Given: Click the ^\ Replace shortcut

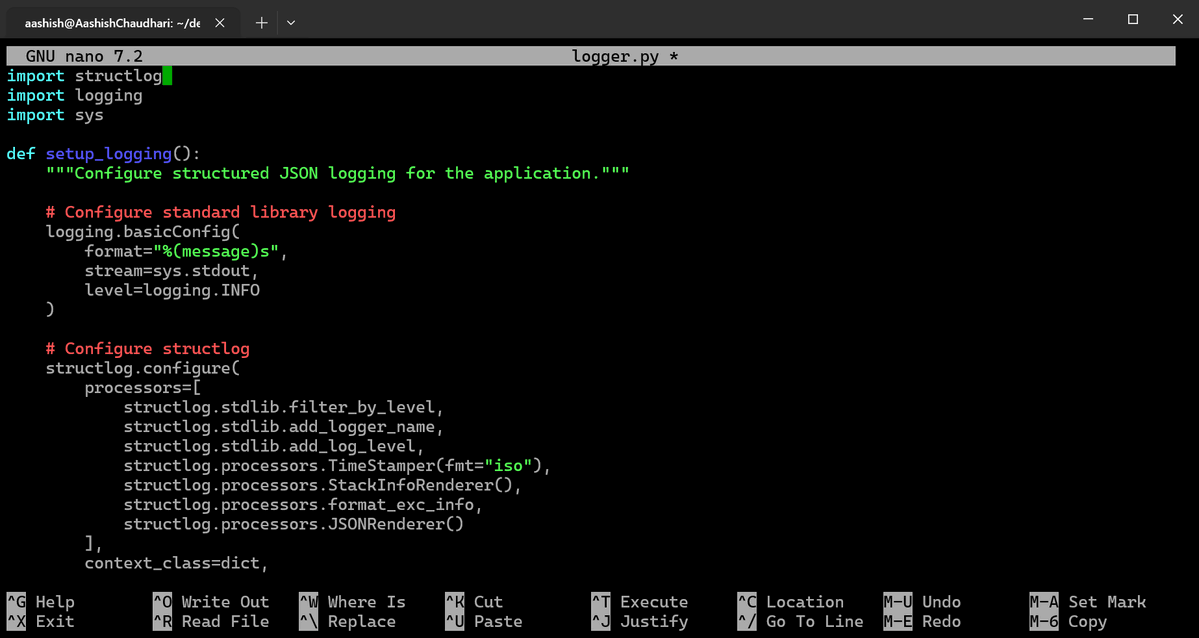Looking at the screenshot, I should click(x=348, y=622).
